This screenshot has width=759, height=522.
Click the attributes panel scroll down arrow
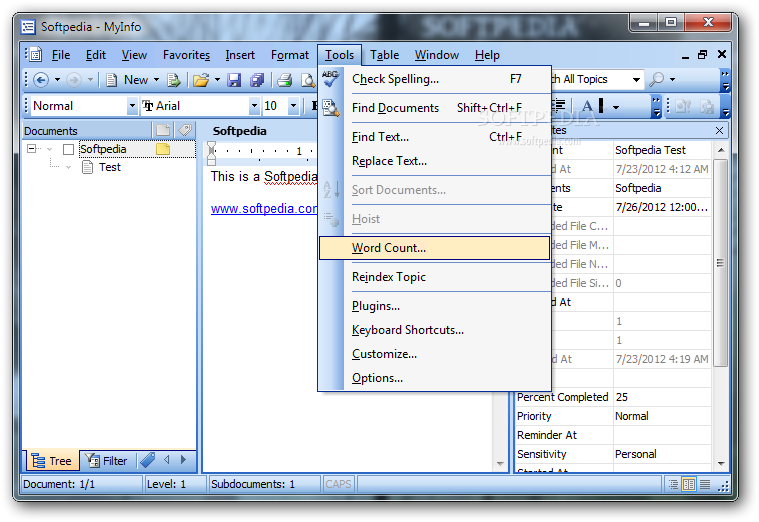click(721, 463)
